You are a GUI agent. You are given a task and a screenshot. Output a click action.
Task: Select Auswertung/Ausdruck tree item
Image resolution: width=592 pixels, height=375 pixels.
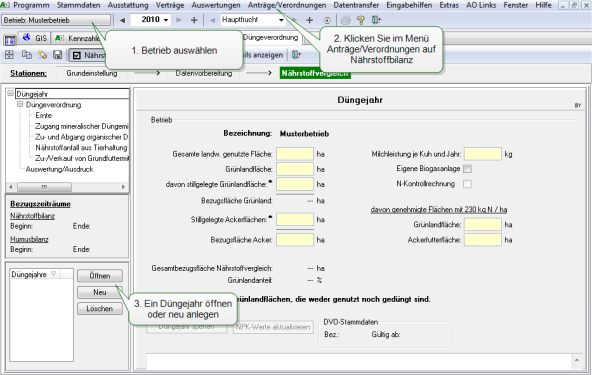[x=59, y=169]
